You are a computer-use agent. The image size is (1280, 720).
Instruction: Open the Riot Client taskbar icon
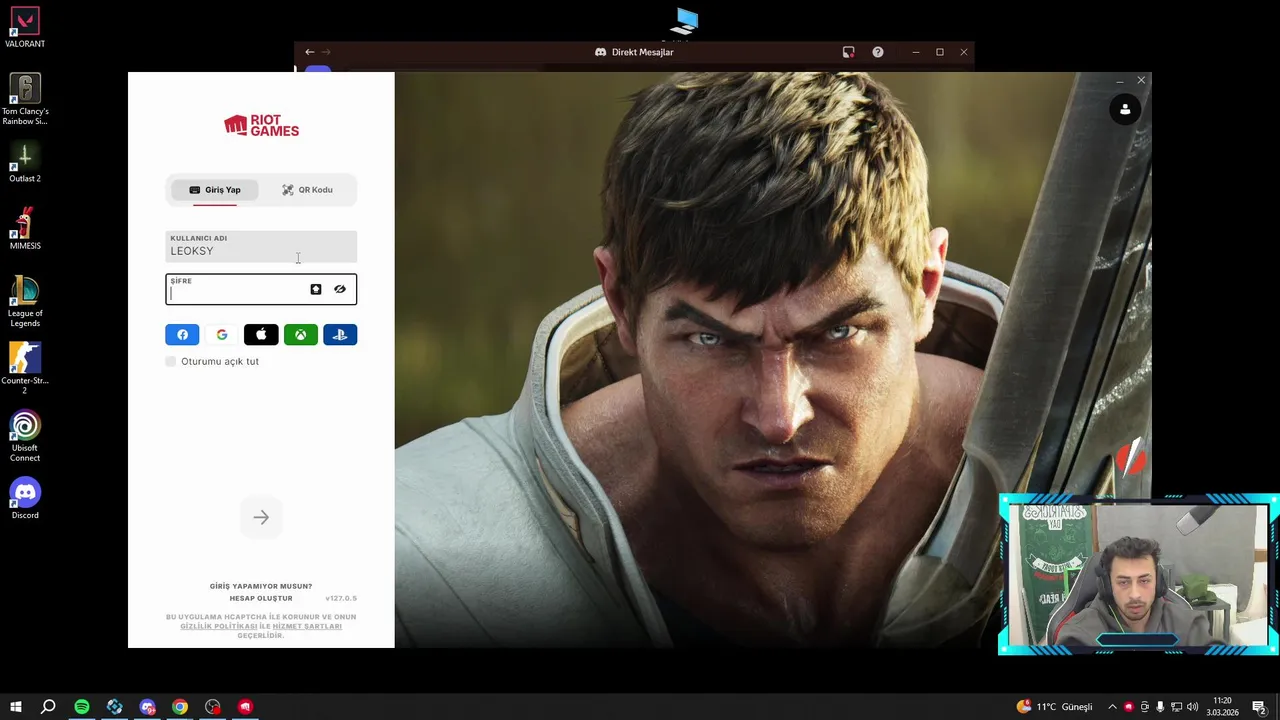245,707
